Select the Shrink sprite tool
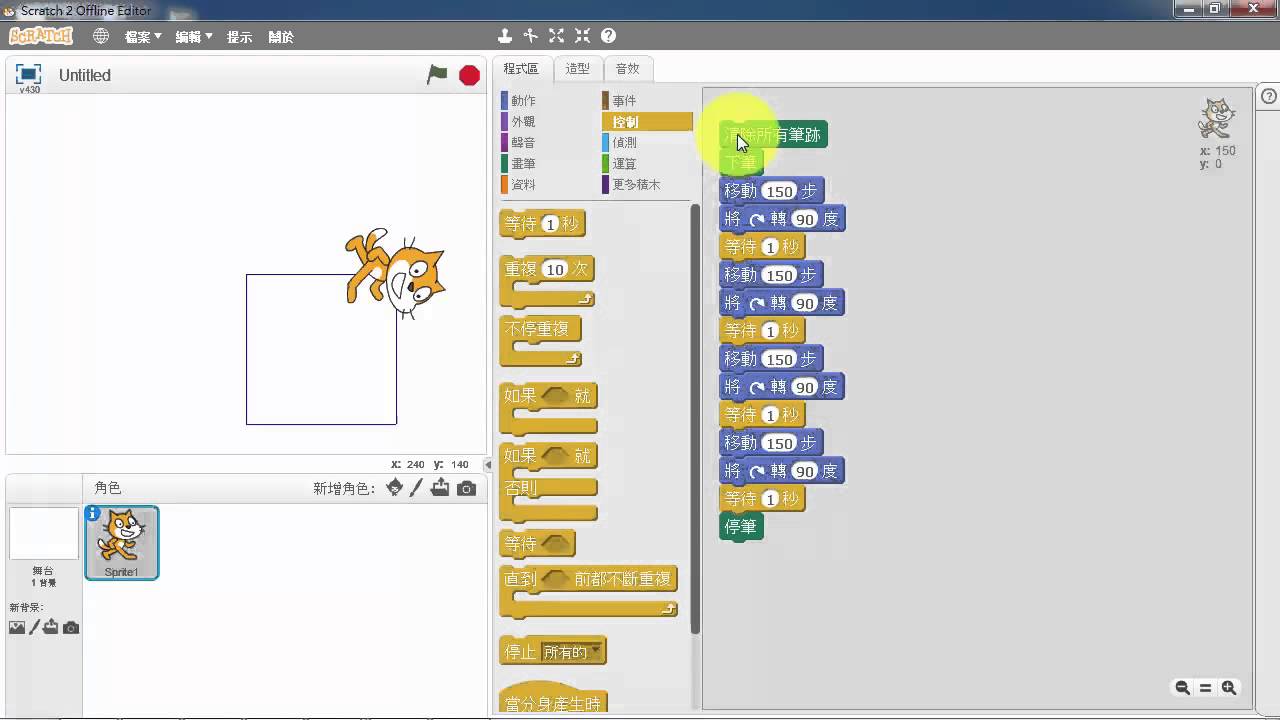This screenshot has width=1280, height=720. tap(582, 36)
